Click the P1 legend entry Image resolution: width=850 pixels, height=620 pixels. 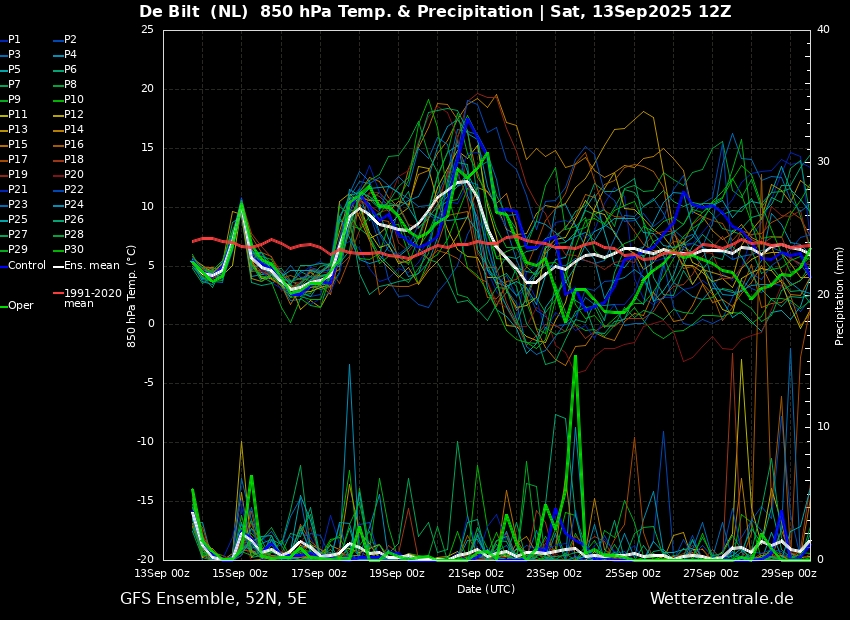coord(10,40)
